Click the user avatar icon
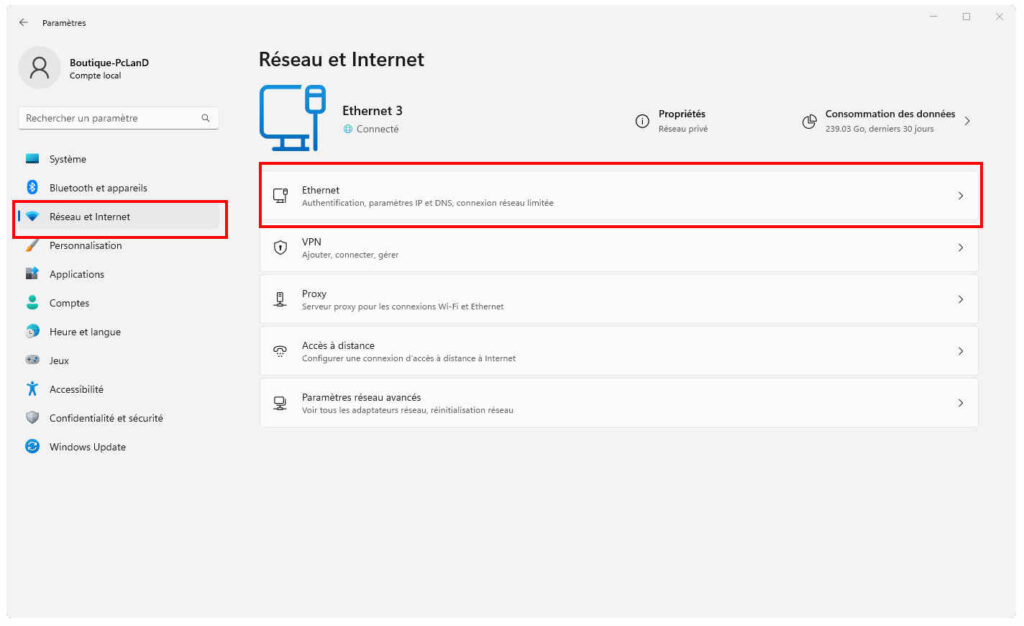 [x=39, y=67]
